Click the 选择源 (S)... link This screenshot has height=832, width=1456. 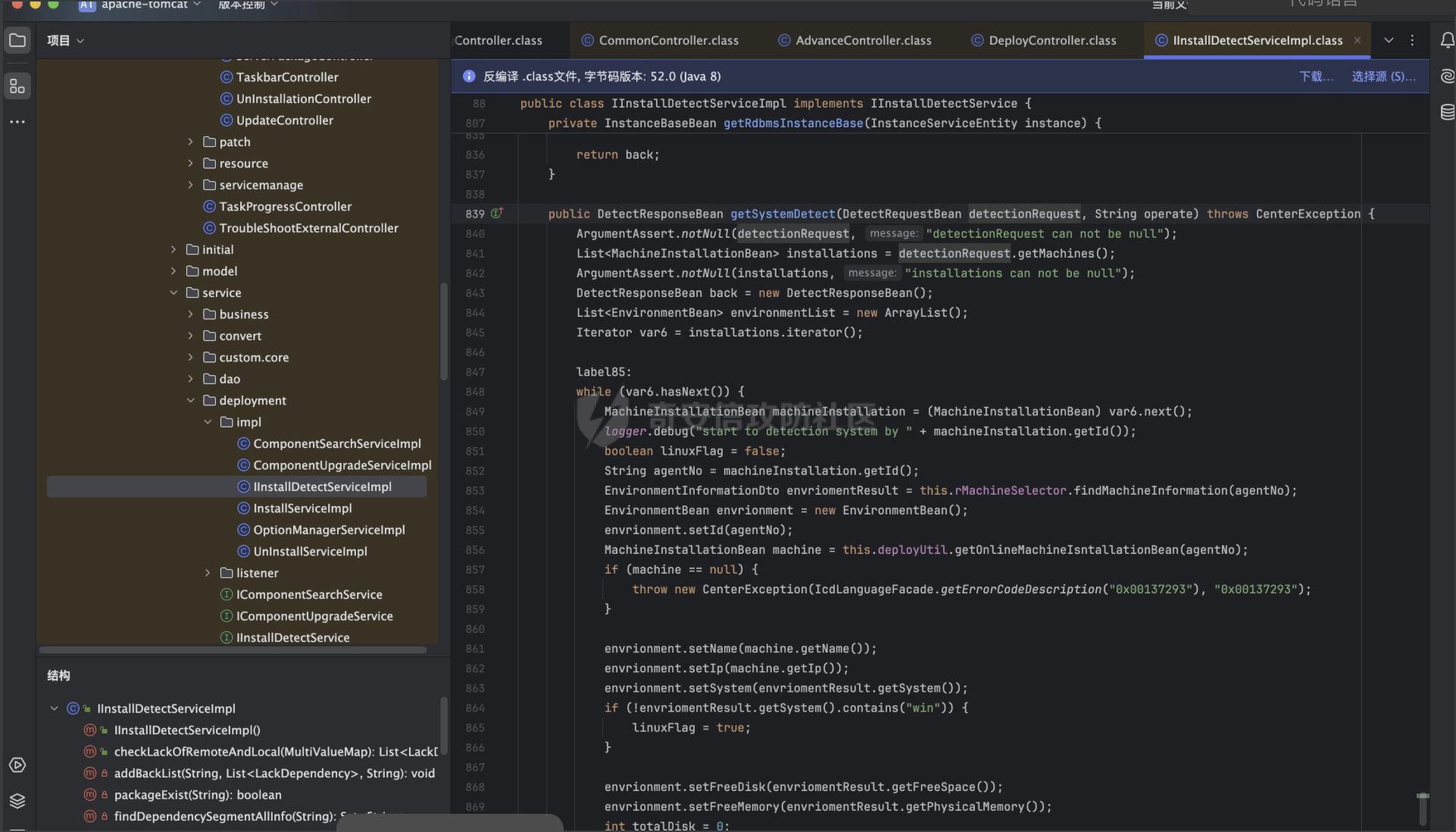(1383, 77)
